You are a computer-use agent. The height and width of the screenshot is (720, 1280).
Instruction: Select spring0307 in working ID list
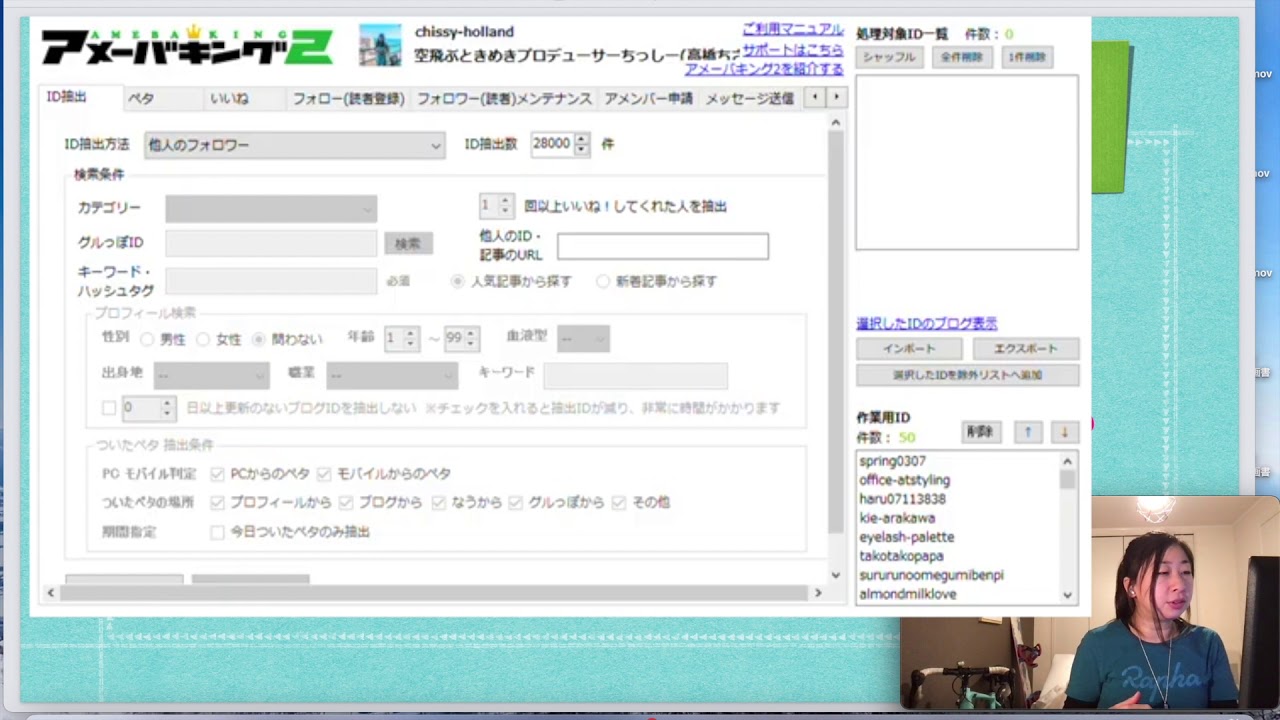pyautogui.click(x=893, y=462)
